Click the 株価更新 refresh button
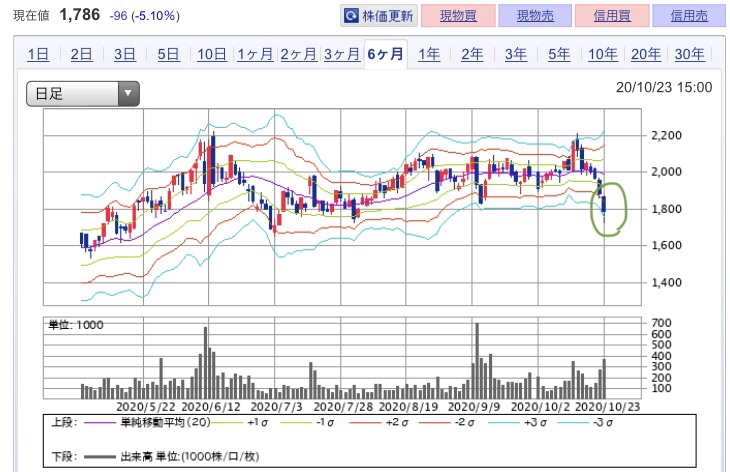 379,16
